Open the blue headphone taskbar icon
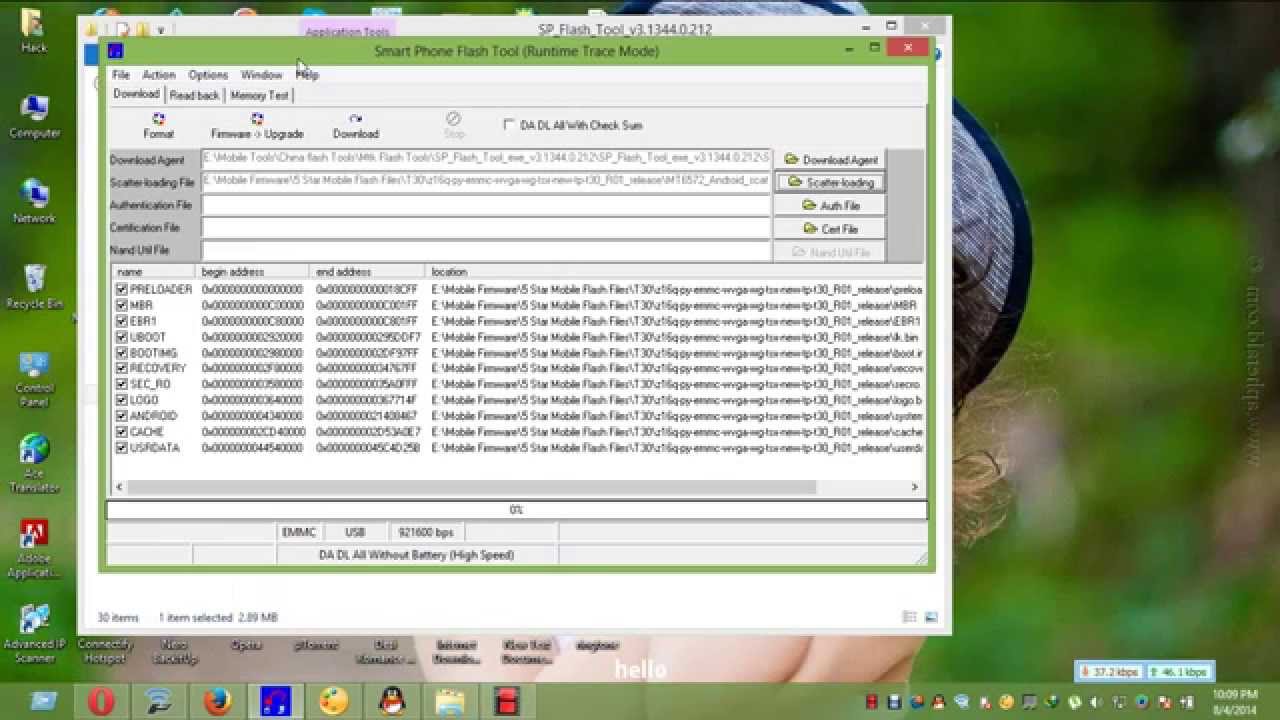Screen dimensions: 1280x720 click(275, 701)
